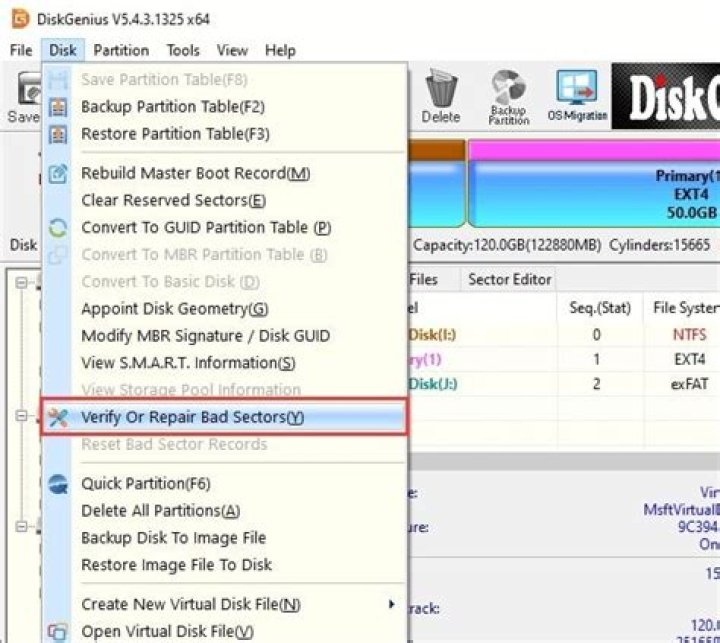This screenshot has height=643, width=720.
Task: Choose Backup Disk To Image File
Action: tap(225, 538)
